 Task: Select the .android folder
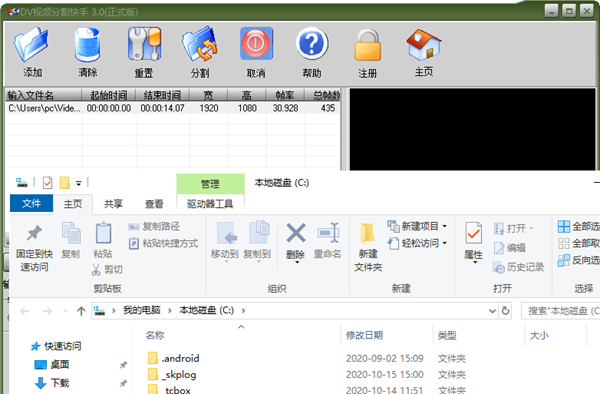(x=180, y=358)
